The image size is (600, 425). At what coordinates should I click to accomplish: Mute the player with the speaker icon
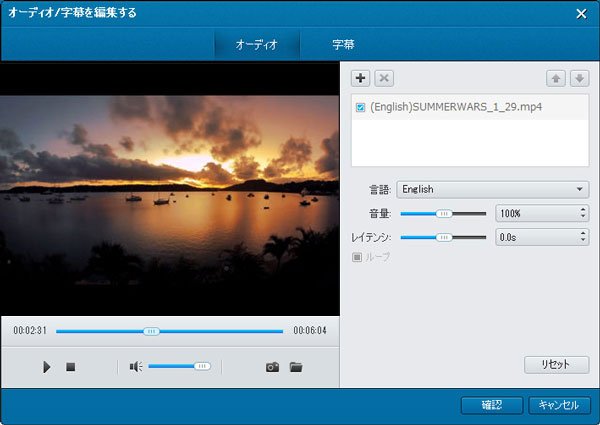click(136, 367)
